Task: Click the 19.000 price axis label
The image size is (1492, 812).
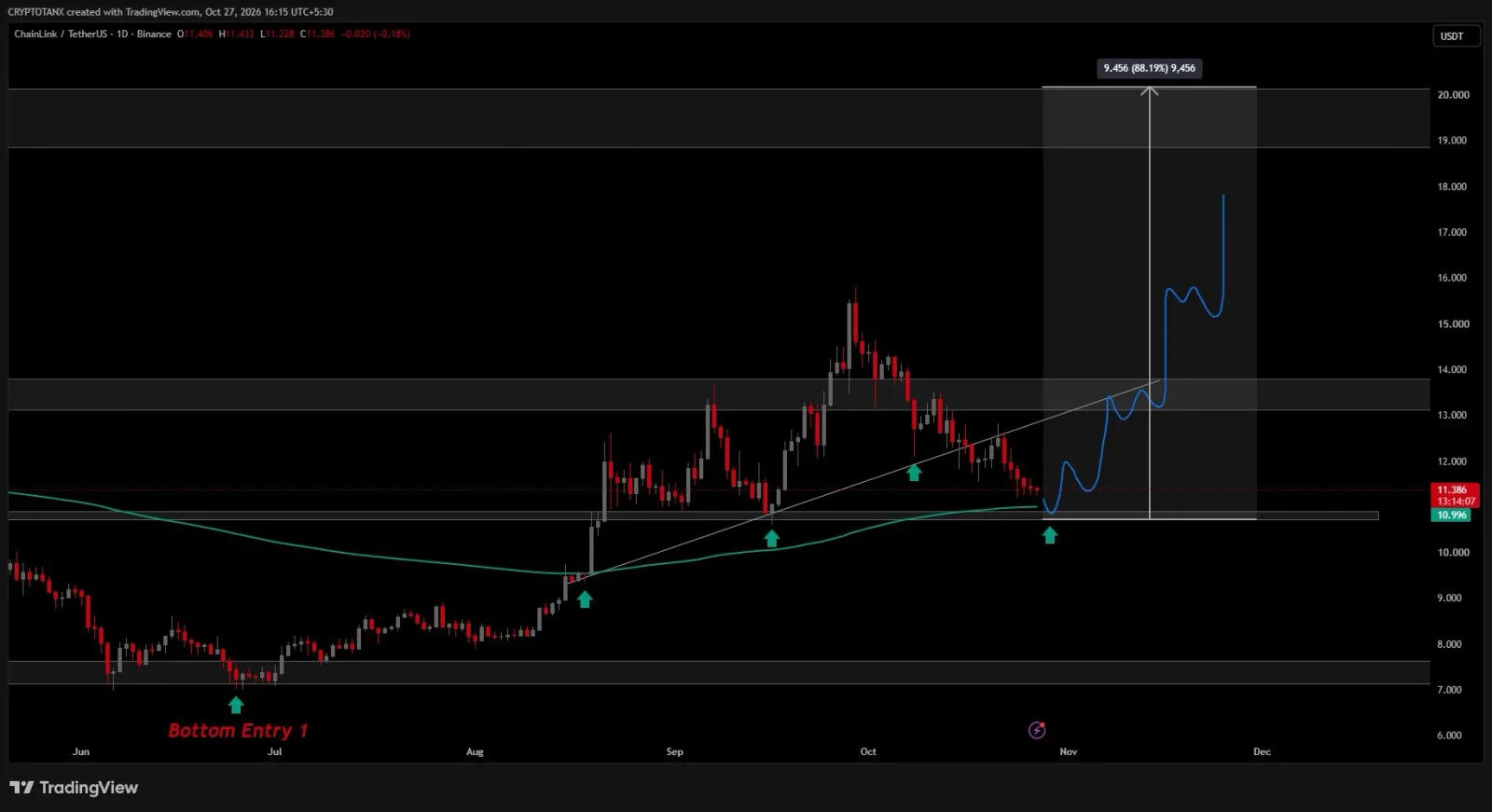Action: (x=1453, y=141)
